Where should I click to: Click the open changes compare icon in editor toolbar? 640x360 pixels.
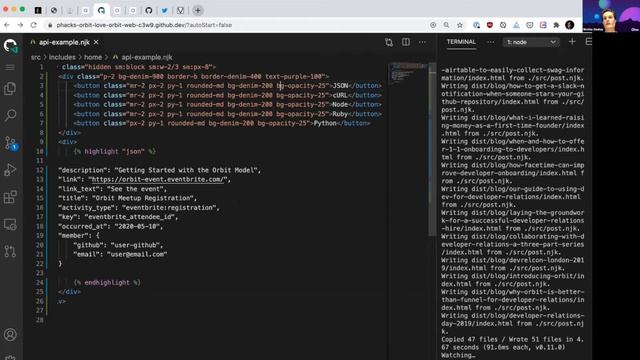coord(389,42)
